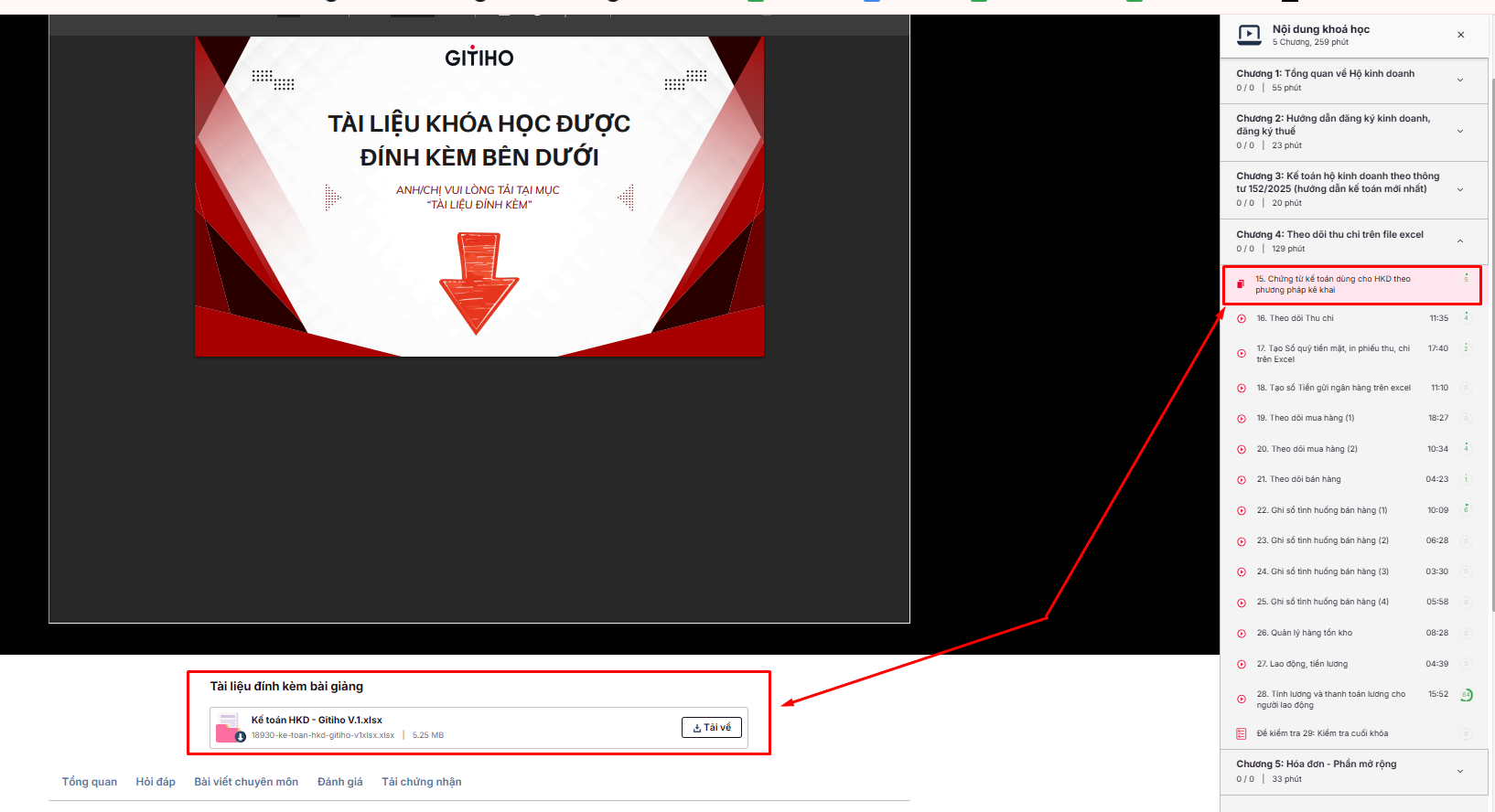Click duration 17:40 of lesson 17
Screen dimensions: 1495x812
1438,348
